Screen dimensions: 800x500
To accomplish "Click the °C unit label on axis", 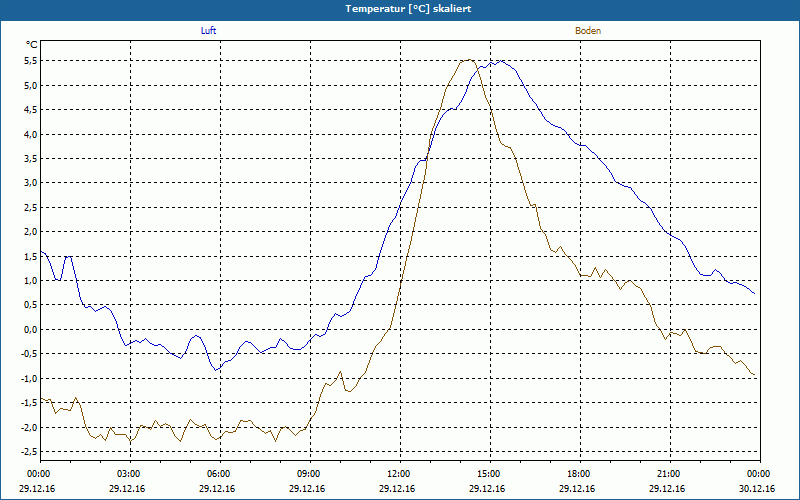I will [x=32, y=45].
